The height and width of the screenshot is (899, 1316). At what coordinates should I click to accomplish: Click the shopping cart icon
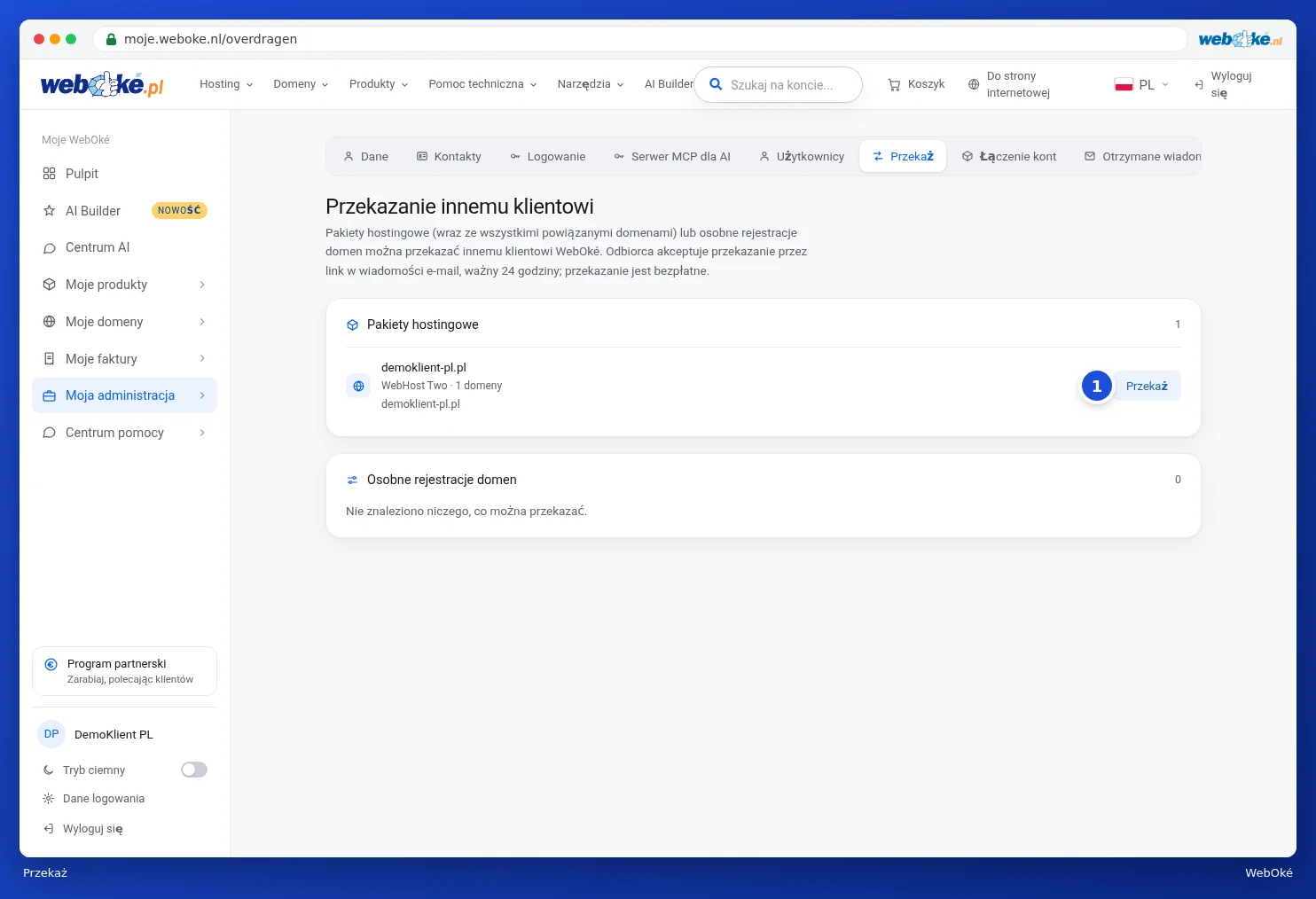[x=894, y=84]
